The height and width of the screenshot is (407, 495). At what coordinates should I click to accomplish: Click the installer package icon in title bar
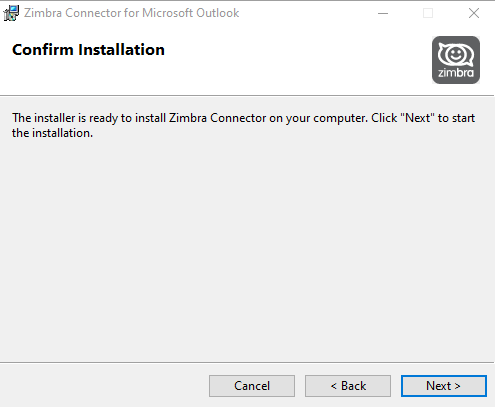pos(11,13)
